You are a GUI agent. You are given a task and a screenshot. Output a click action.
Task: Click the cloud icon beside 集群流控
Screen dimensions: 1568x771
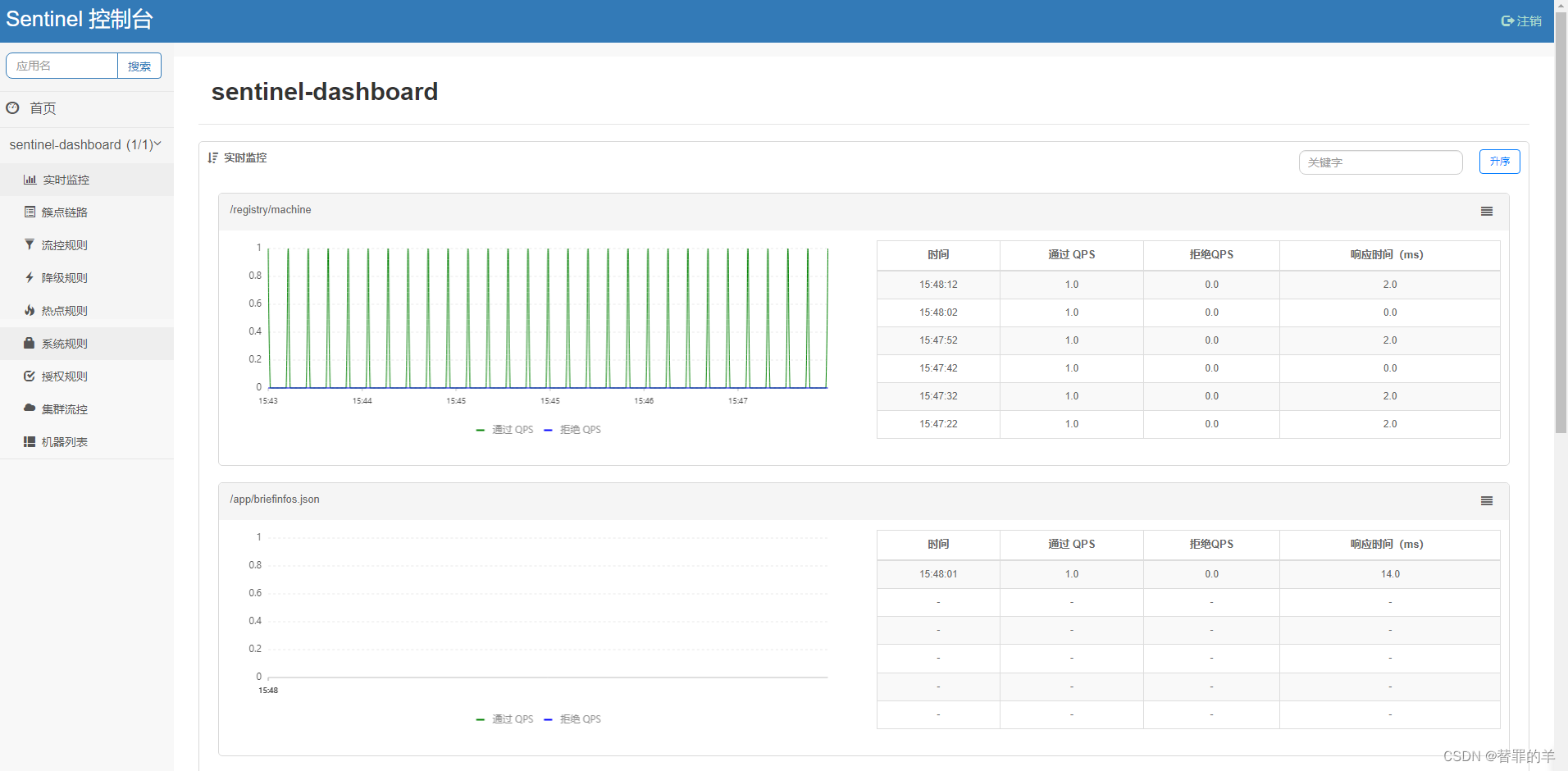[30, 408]
